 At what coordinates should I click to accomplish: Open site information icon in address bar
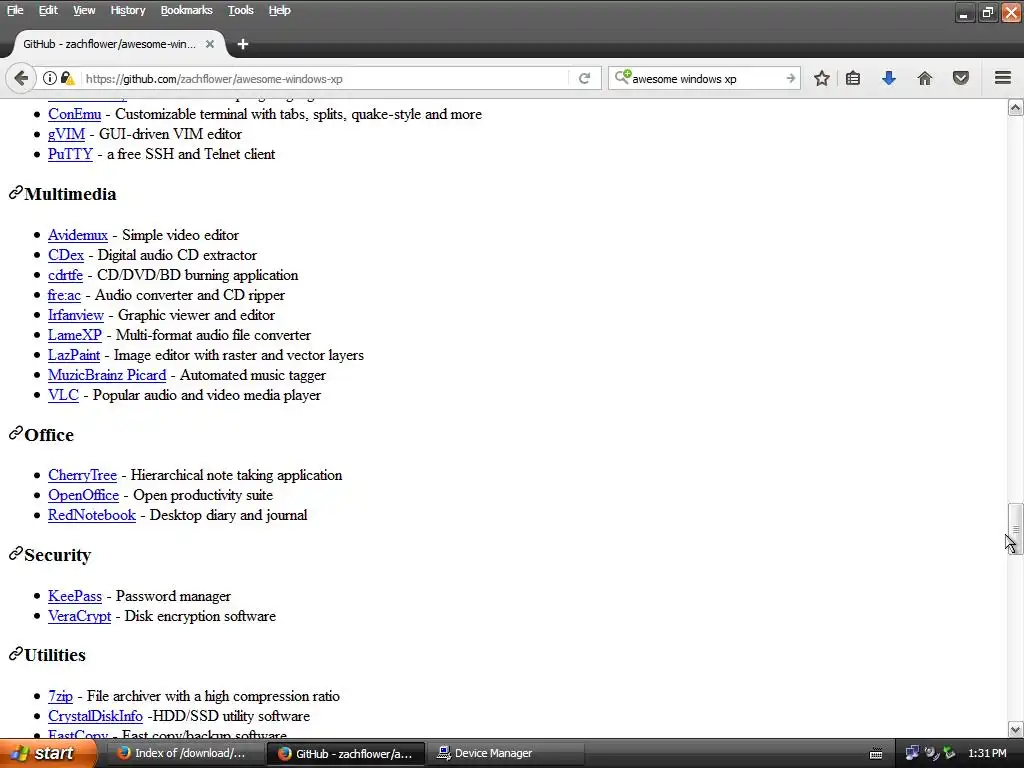coord(50,78)
